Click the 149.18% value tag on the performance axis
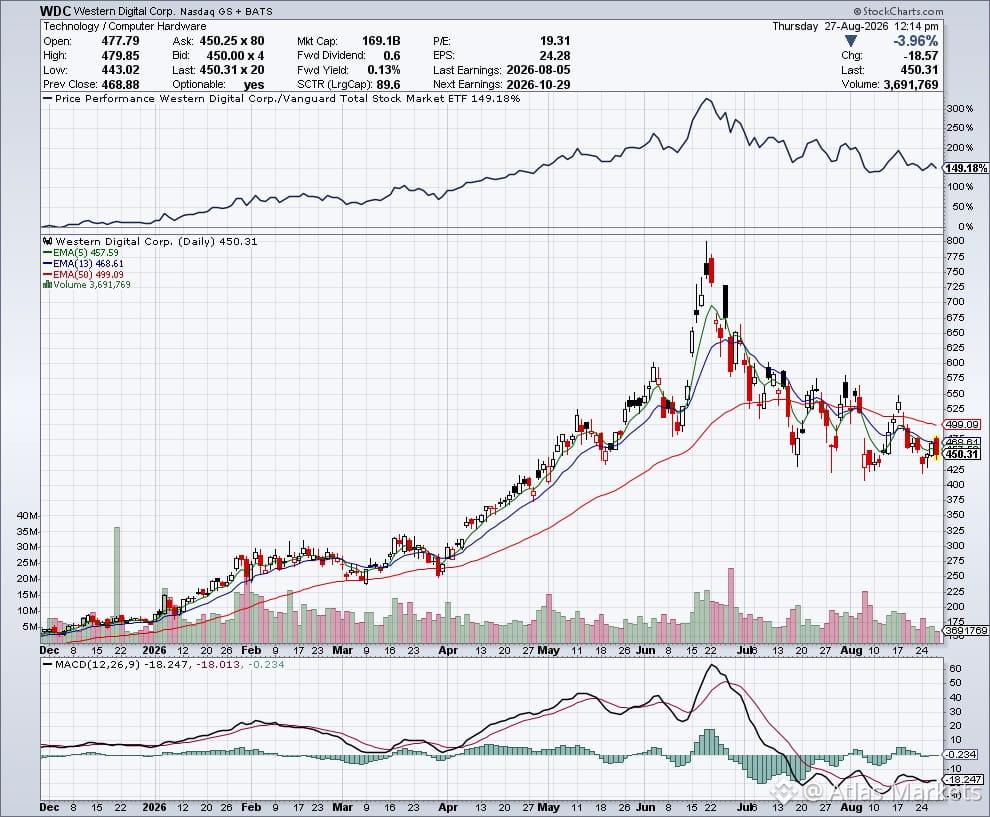The width and height of the screenshot is (990, 817). coord(966,168)
